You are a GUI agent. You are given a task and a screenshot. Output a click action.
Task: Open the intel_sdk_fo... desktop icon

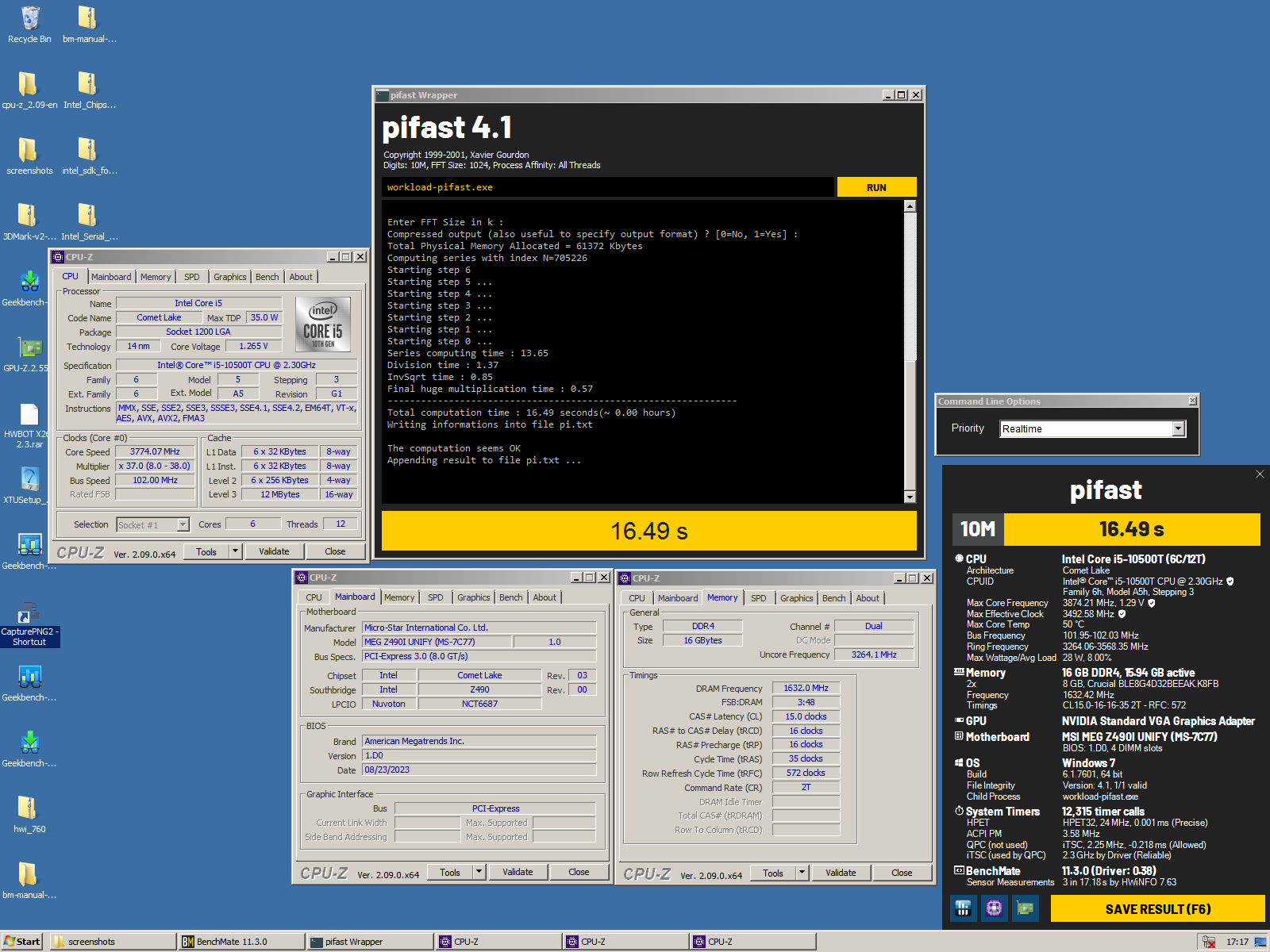pyautogui.click(x=89, y=156)
